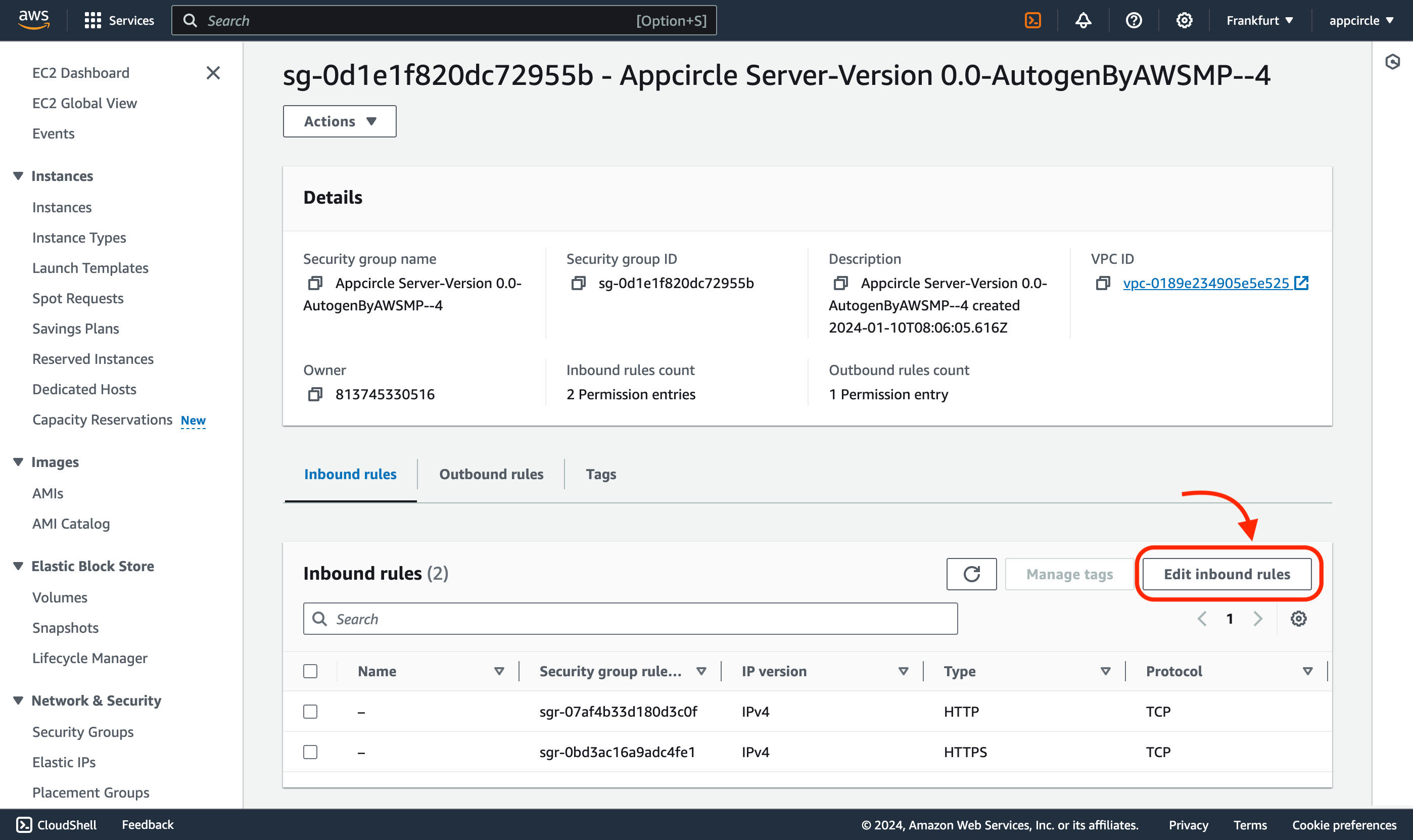Open Security Groups in sidebar
Viewport: 1413px width, 840px height.
click(82, 732)
